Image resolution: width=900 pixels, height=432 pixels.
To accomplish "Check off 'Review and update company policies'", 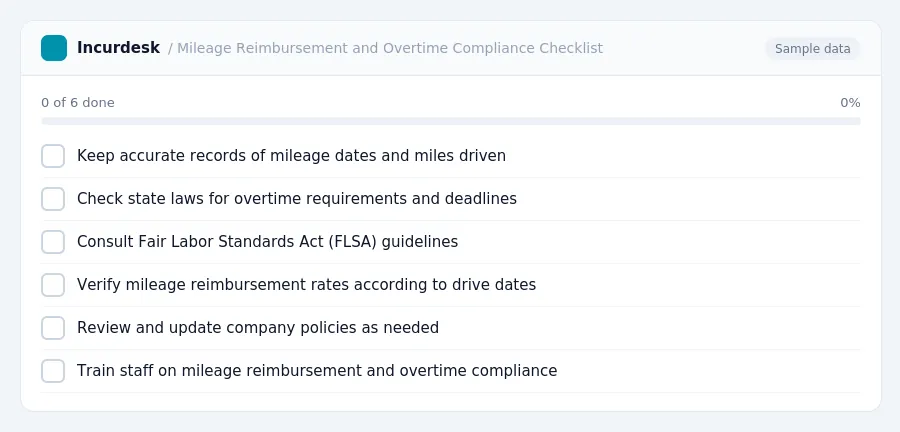I will 53,328.
